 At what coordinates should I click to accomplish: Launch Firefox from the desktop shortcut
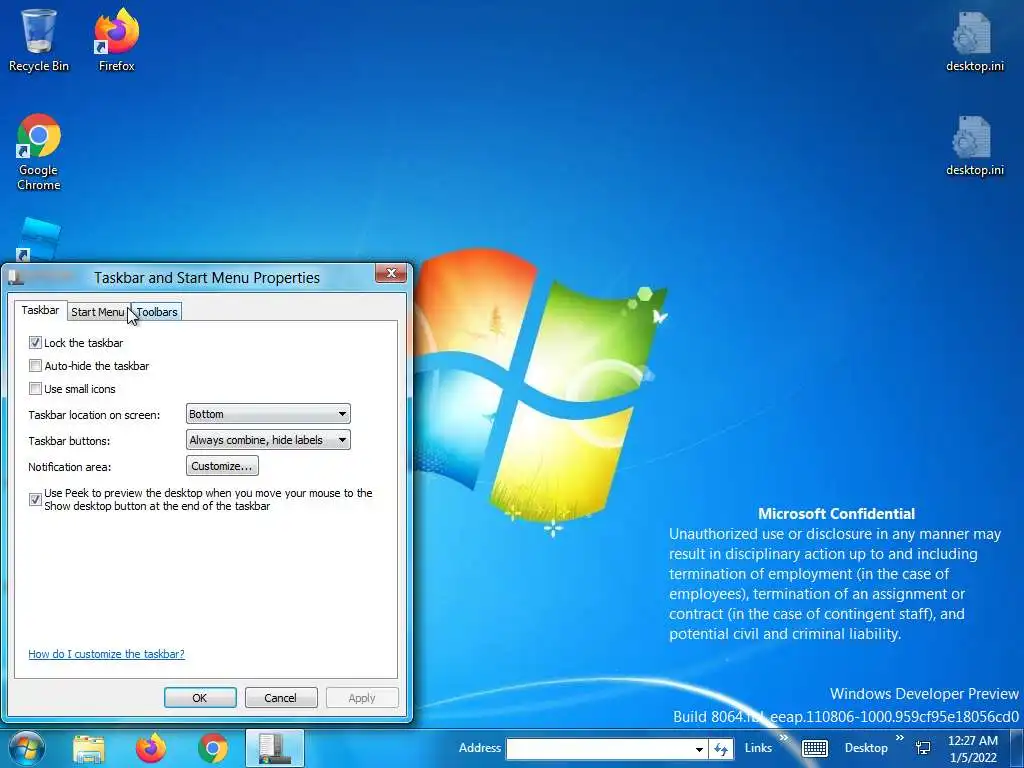[x=116, y=39]
